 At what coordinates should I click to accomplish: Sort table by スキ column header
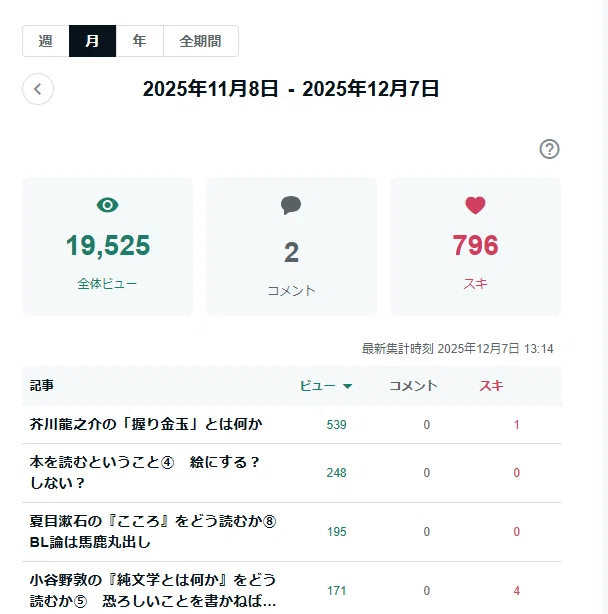coord(491,386)
